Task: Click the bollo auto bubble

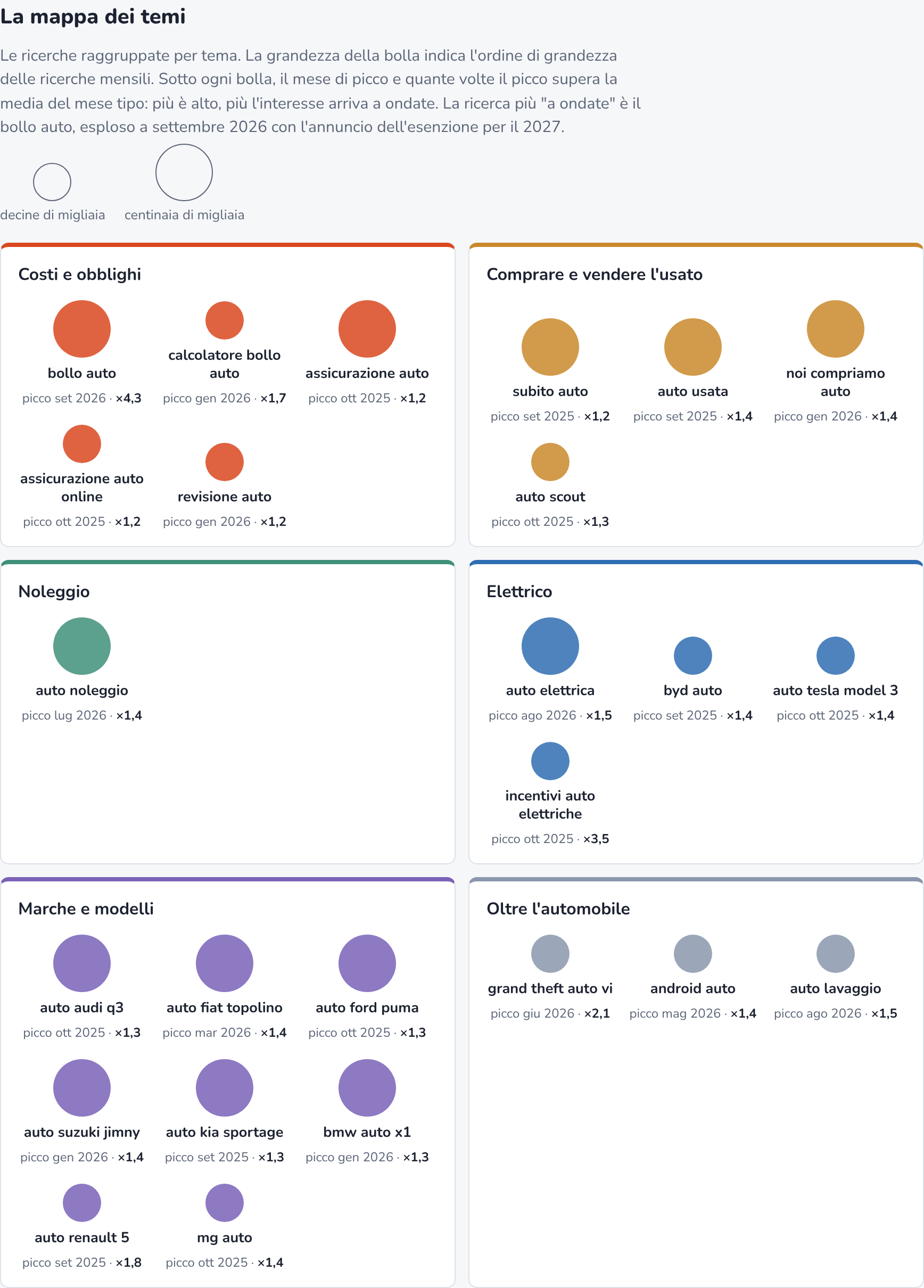Action: (x=82, y=329)
